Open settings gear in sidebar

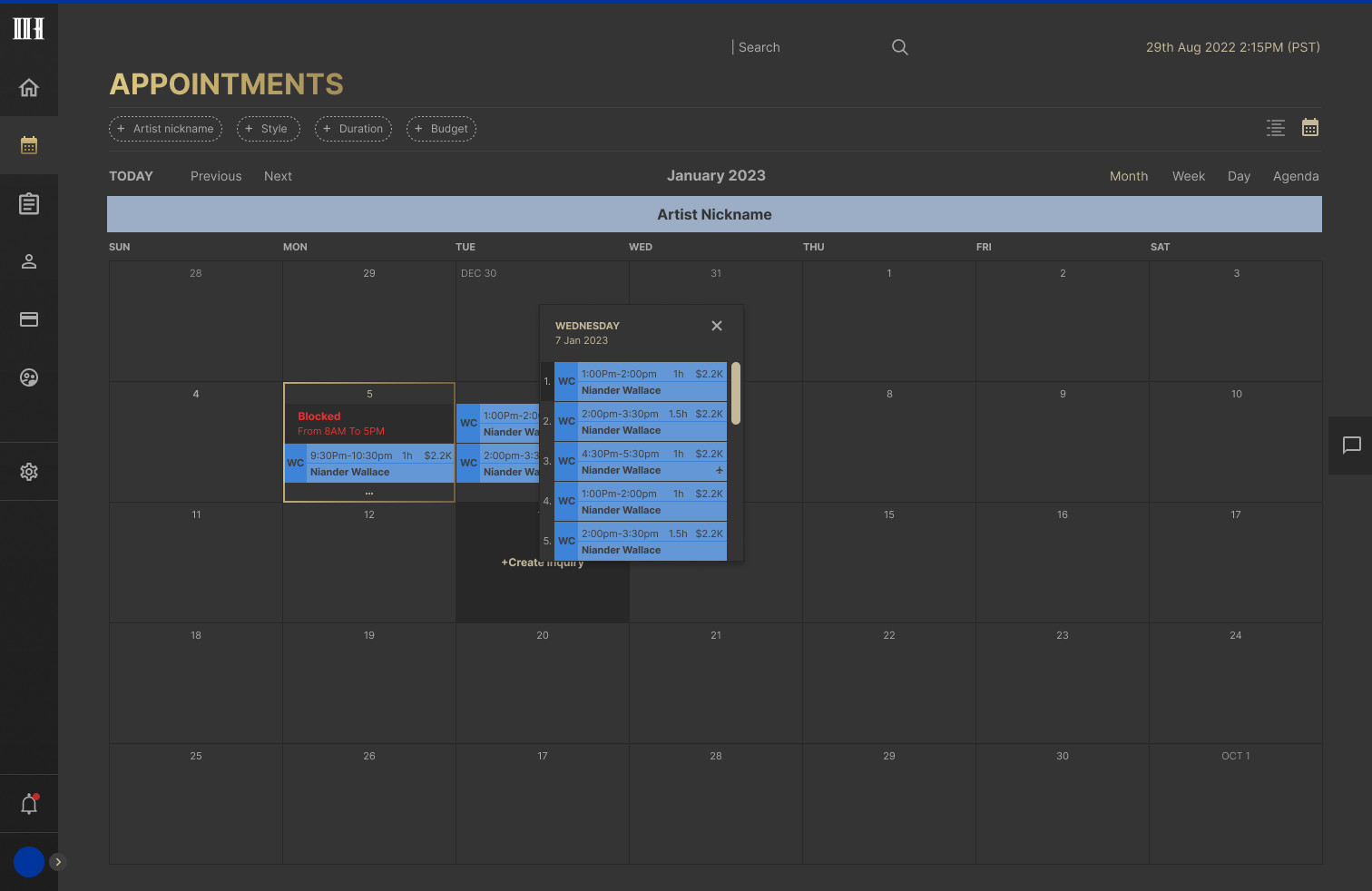[x=29, y=472]
